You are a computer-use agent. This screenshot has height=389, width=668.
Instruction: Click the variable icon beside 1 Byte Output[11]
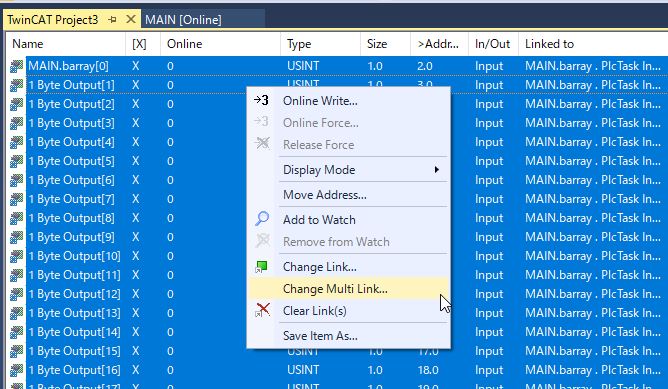click(16, 275)
